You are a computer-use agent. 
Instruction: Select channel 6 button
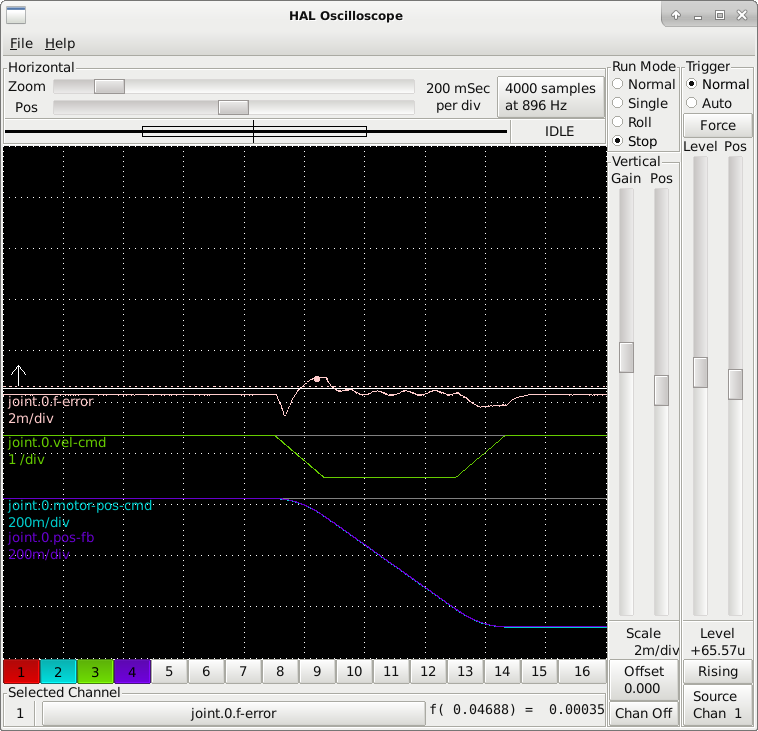click(206, 672)
